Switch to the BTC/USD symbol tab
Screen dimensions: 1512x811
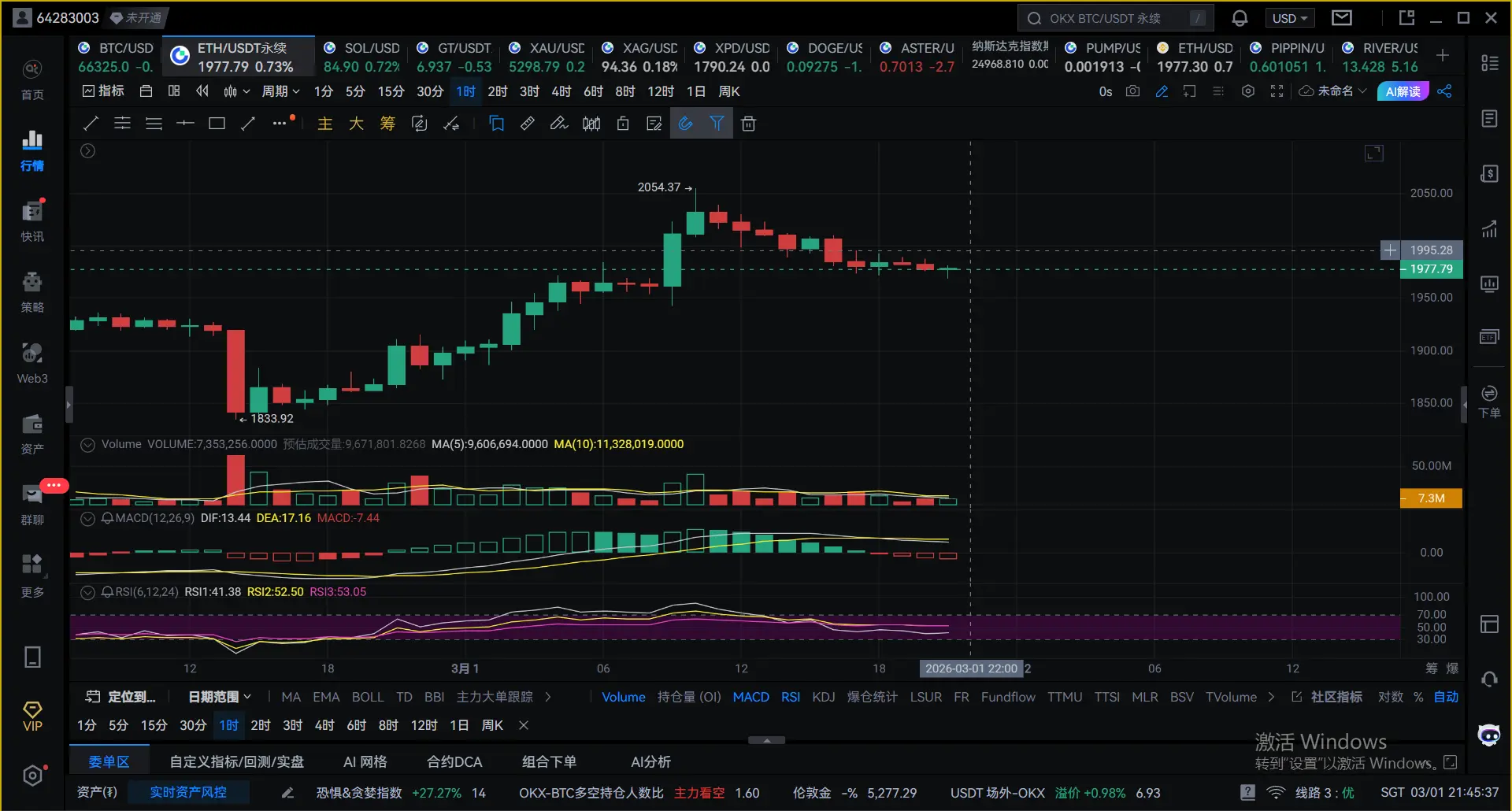116,57
